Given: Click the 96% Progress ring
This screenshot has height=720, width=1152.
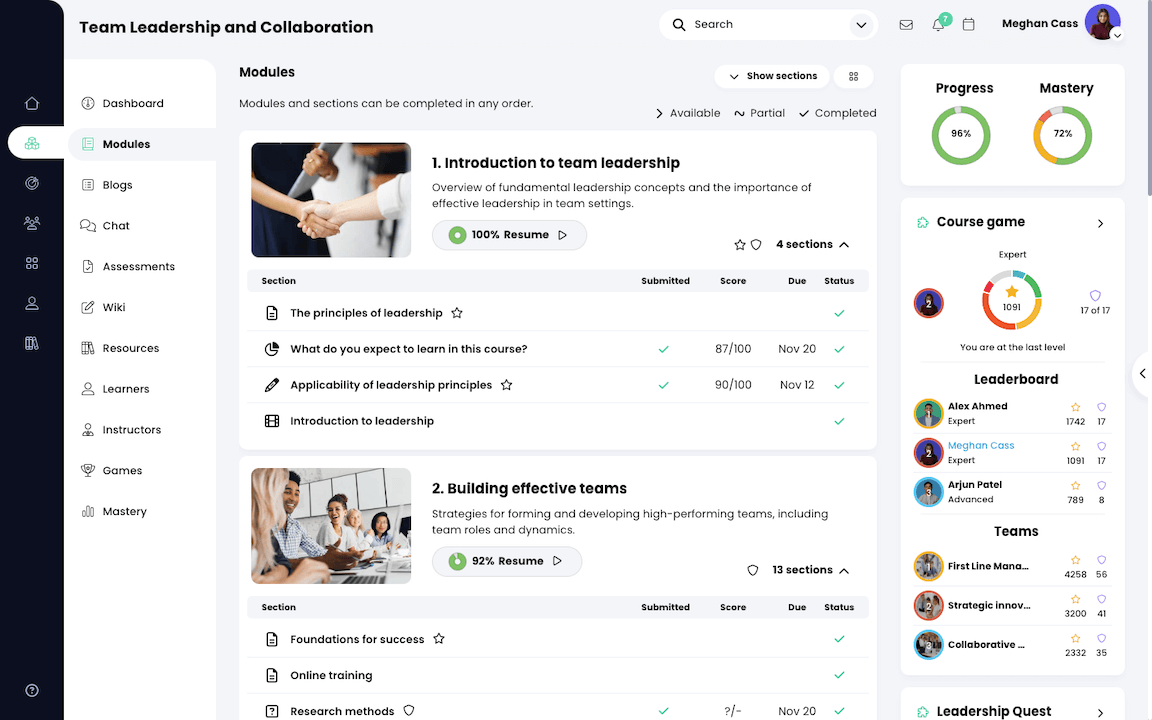Looking at the screenshot, I should 961,135.
